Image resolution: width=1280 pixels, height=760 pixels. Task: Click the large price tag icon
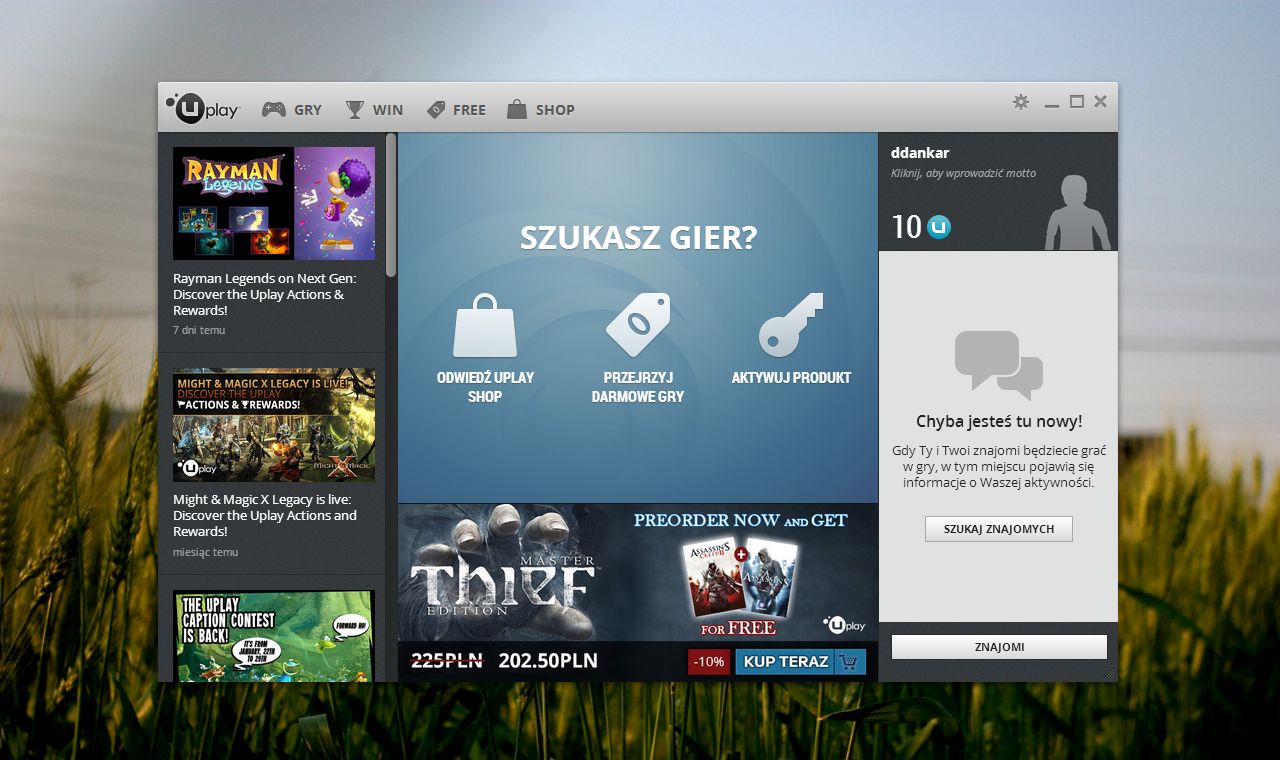(x=638, y=325)
